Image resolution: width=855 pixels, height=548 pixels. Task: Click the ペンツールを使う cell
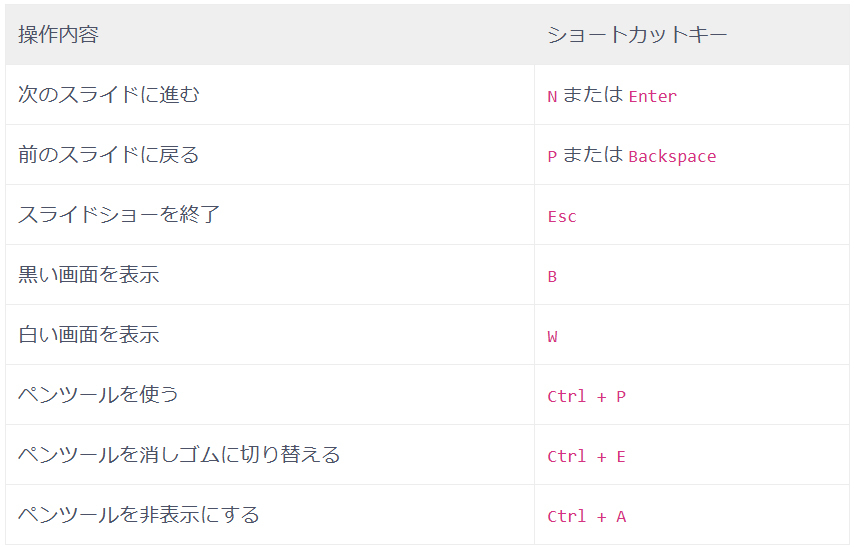point(99,395)
